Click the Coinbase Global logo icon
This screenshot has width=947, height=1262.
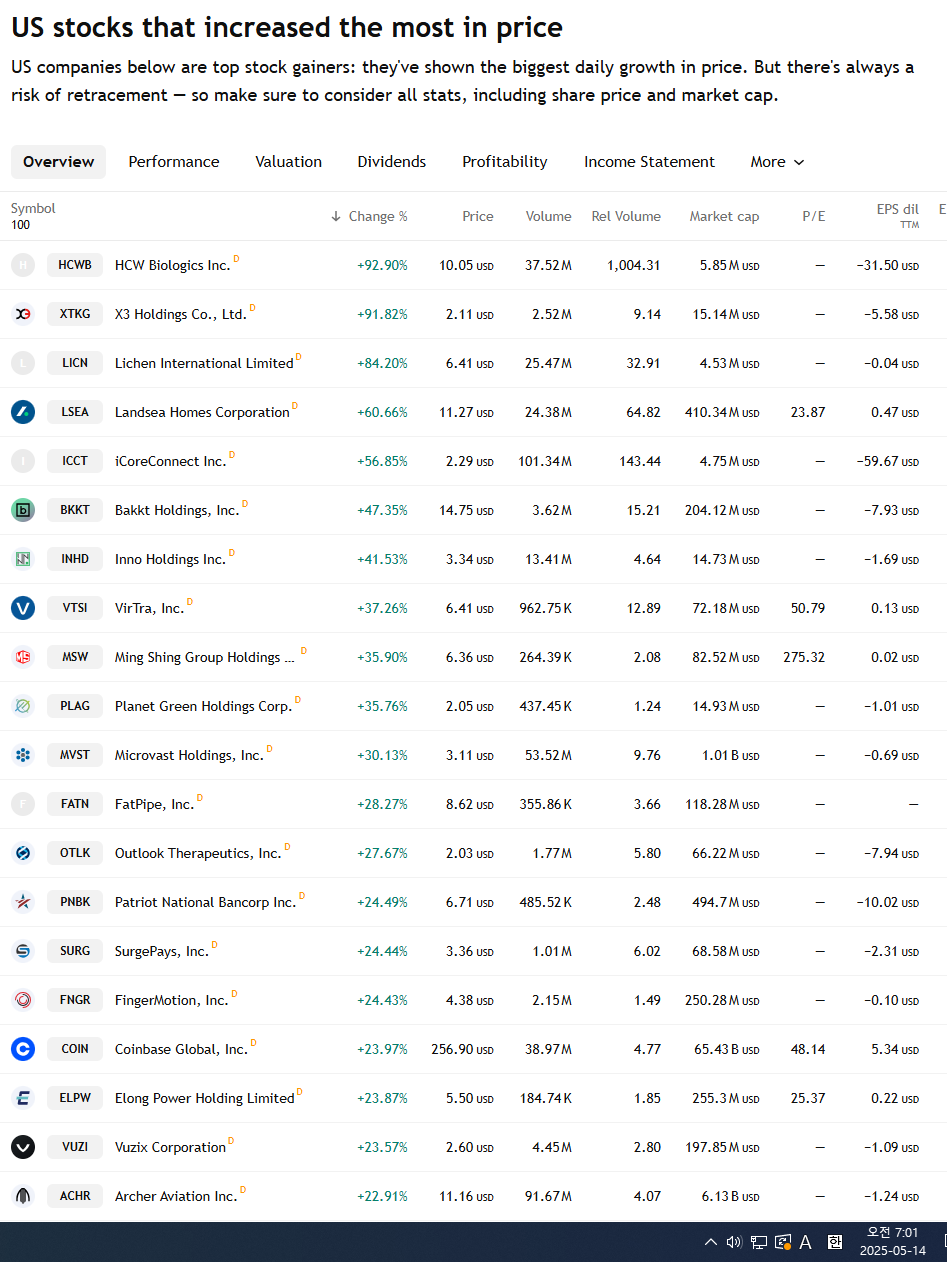click(23, 1049)
